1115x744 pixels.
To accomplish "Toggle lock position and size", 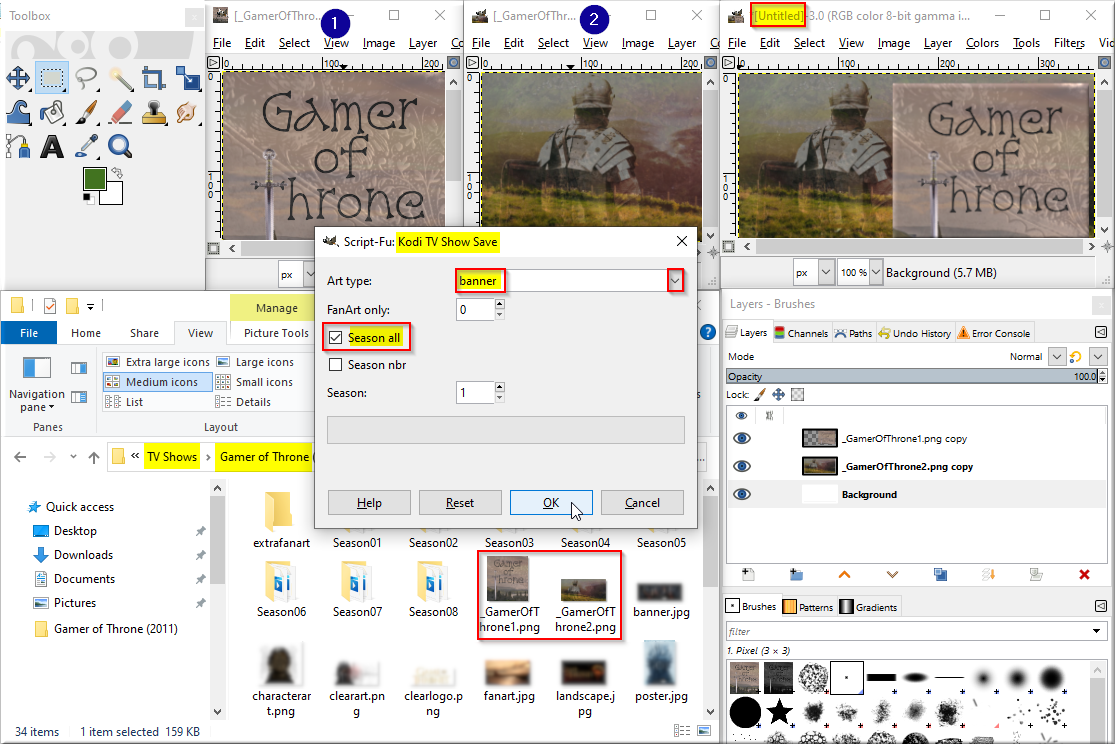I will [x=779, y=394].
